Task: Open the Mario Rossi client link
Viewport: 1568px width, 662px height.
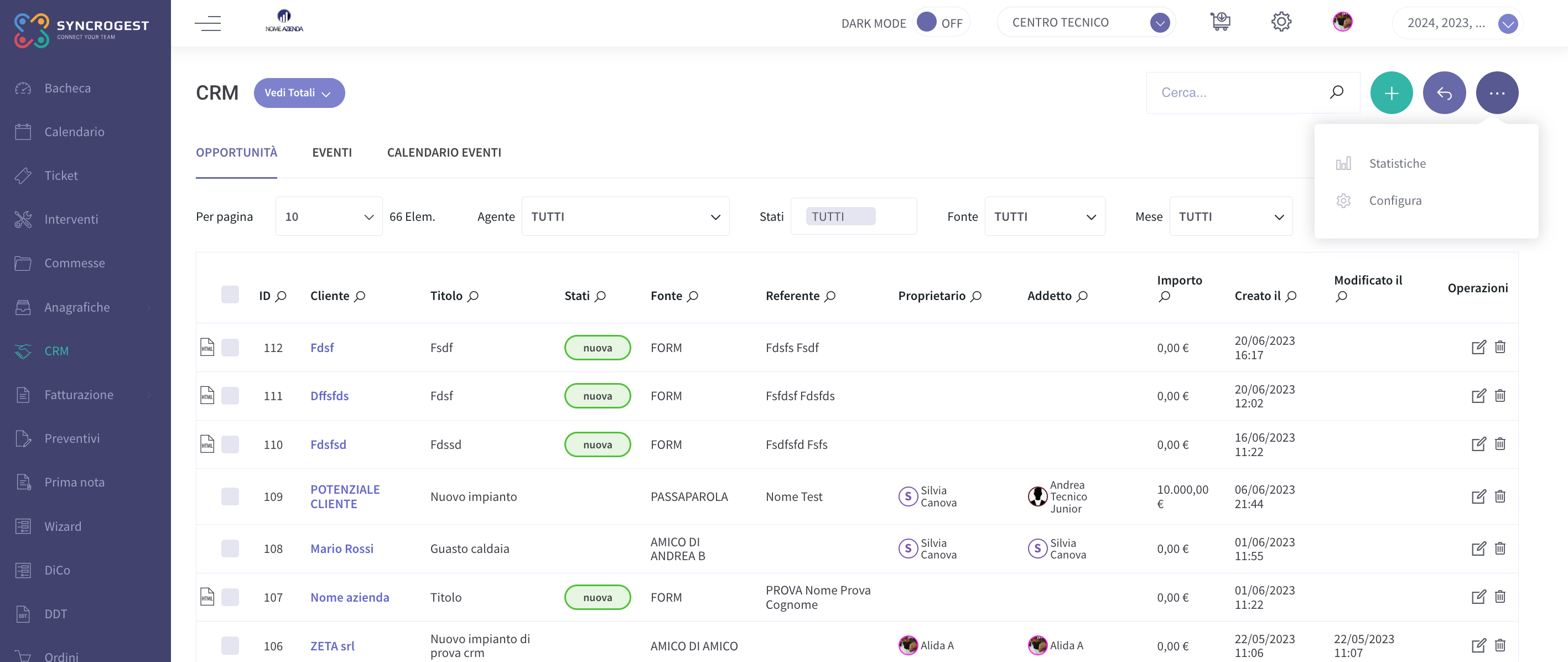Action: (341, 549)
